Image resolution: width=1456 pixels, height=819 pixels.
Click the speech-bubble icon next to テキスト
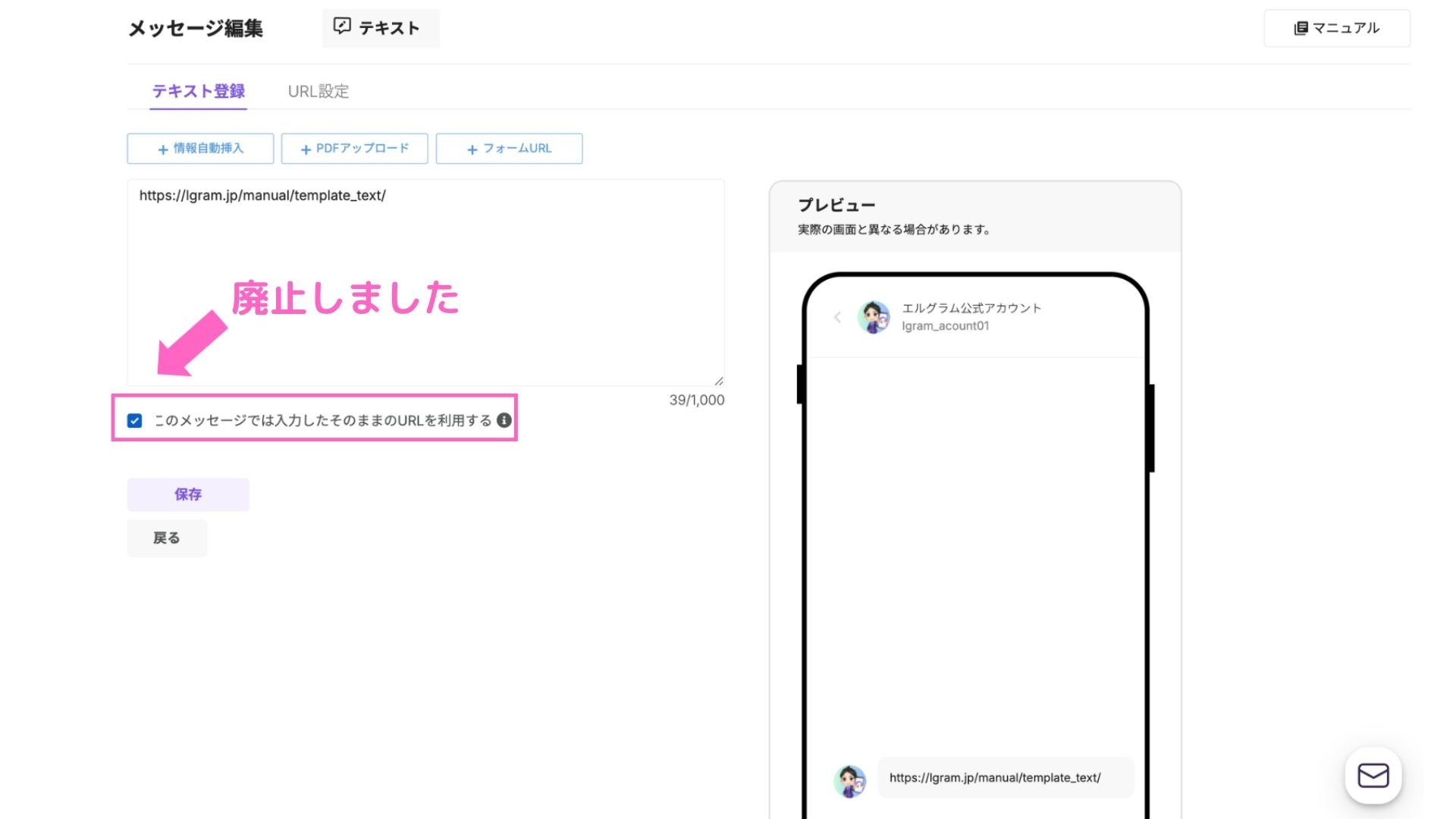click(342, 27)
